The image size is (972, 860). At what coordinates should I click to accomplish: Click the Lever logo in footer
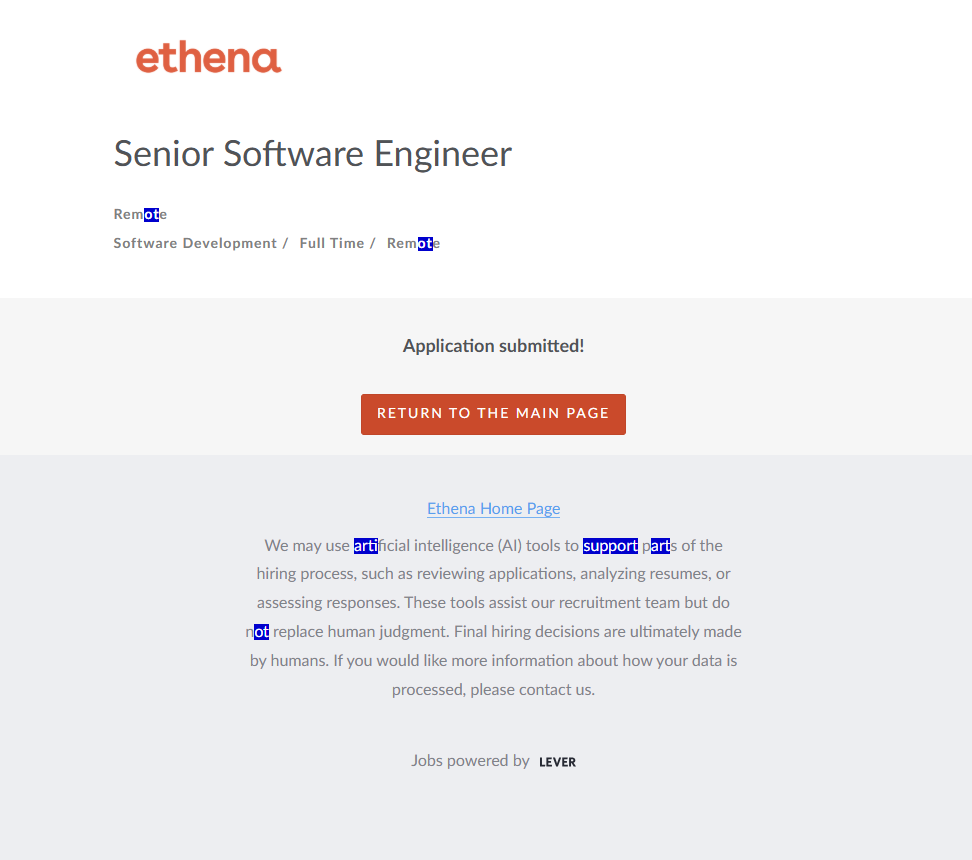tap(557, 762)
